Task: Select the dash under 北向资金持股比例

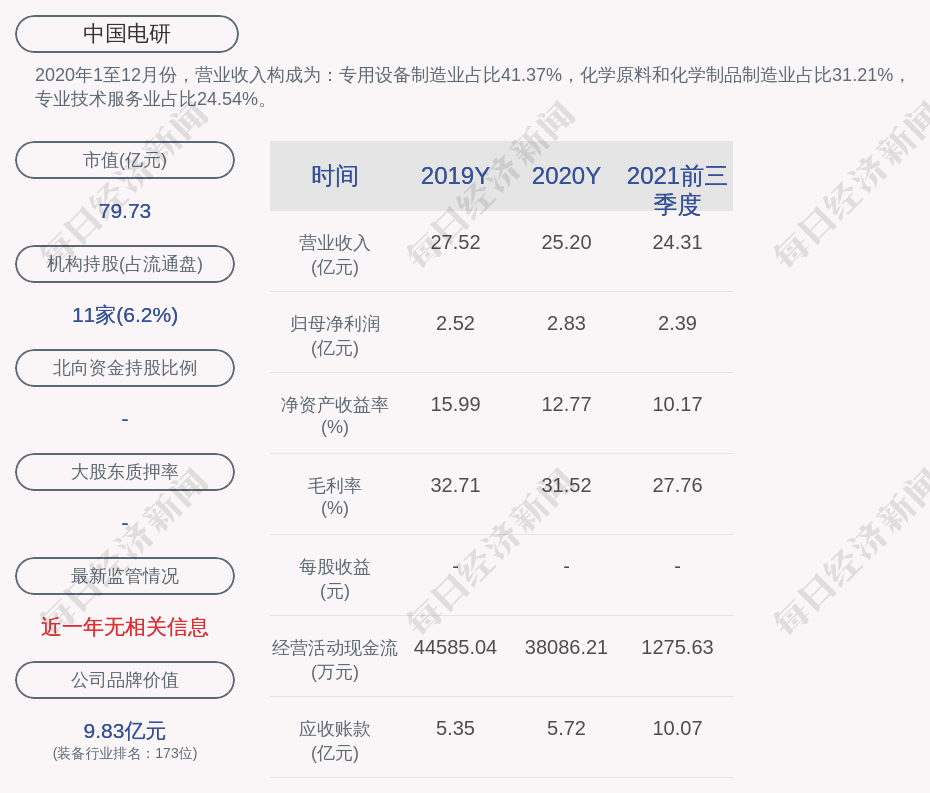Action: point(125,420)
